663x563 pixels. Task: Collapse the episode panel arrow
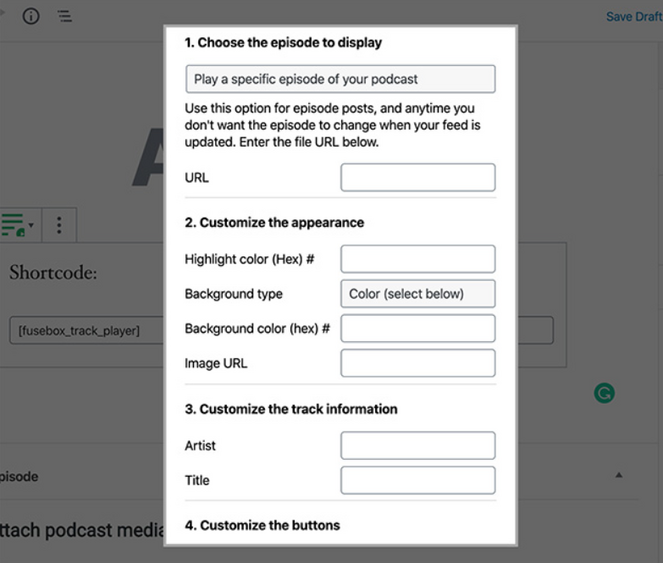[618, 476]
